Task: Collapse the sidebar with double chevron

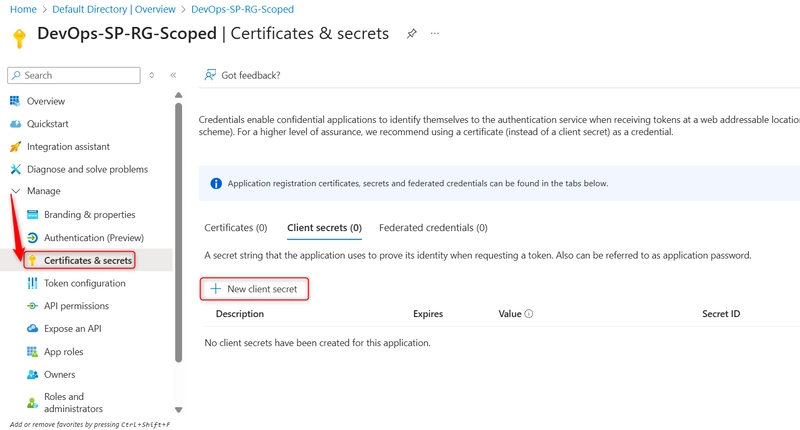Action: 173,75
